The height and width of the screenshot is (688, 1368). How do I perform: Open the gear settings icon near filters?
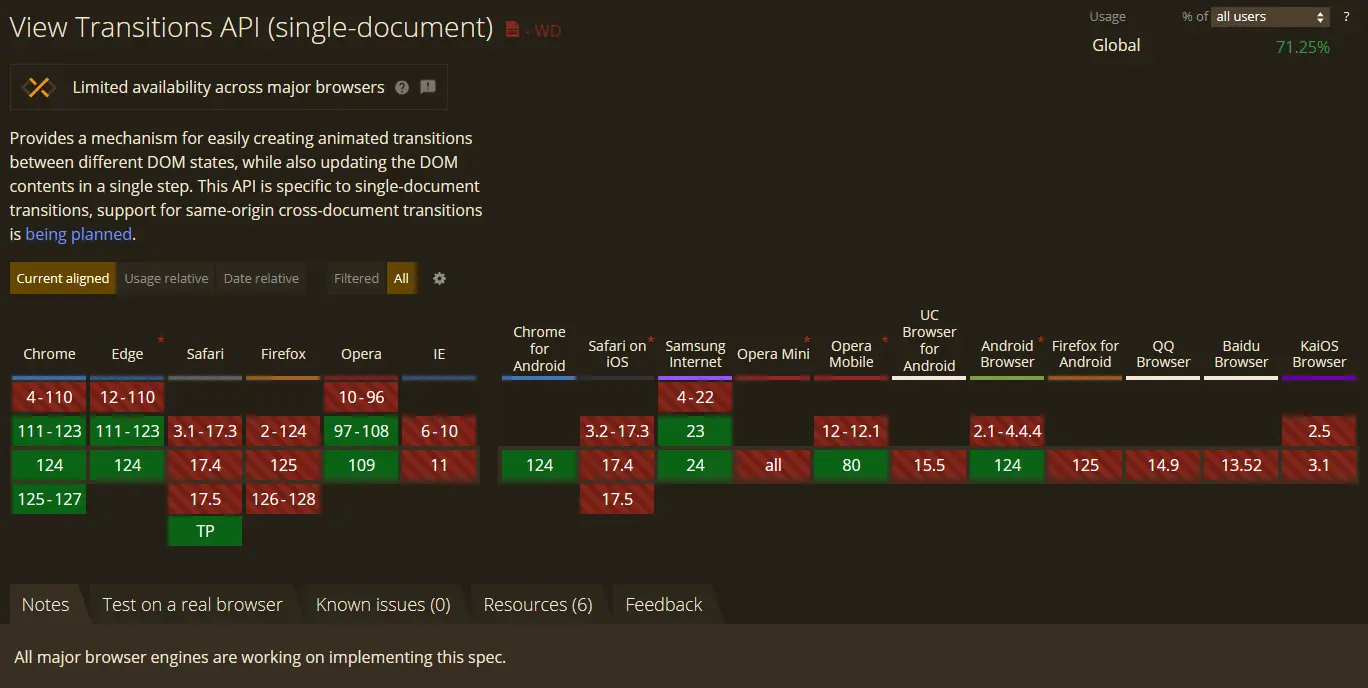click(439, 279)
